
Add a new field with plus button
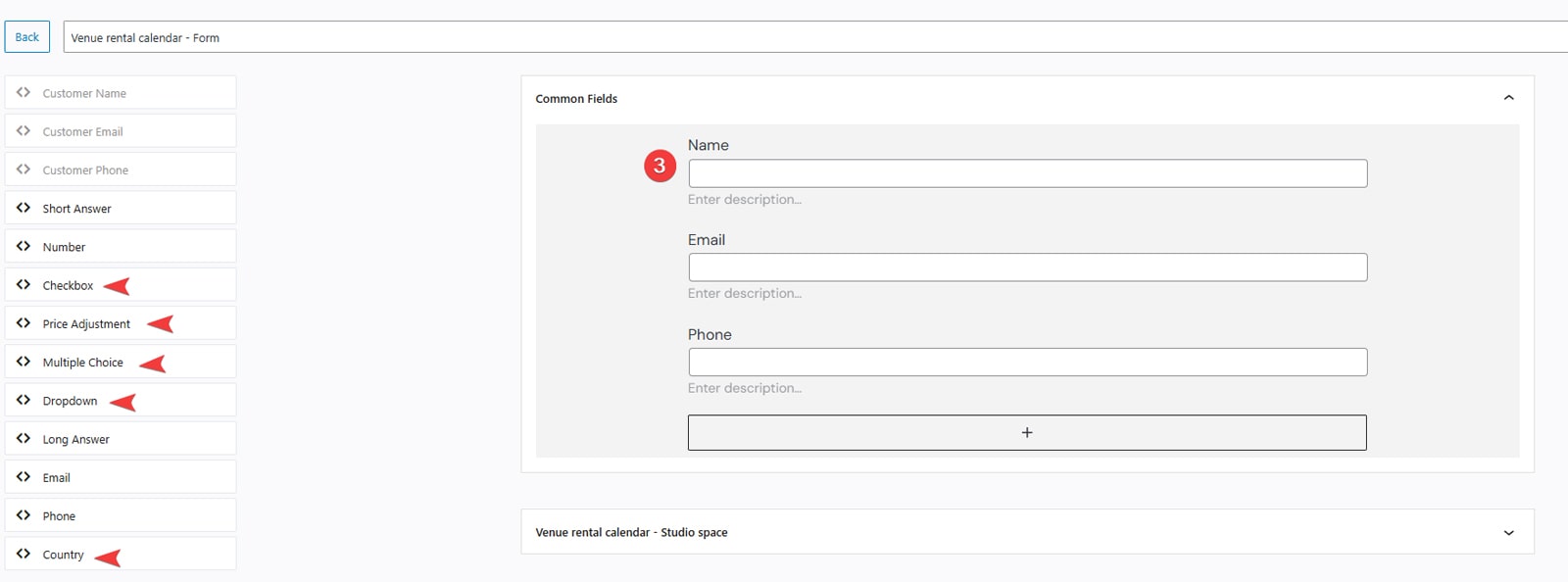tap(1026, 432)
